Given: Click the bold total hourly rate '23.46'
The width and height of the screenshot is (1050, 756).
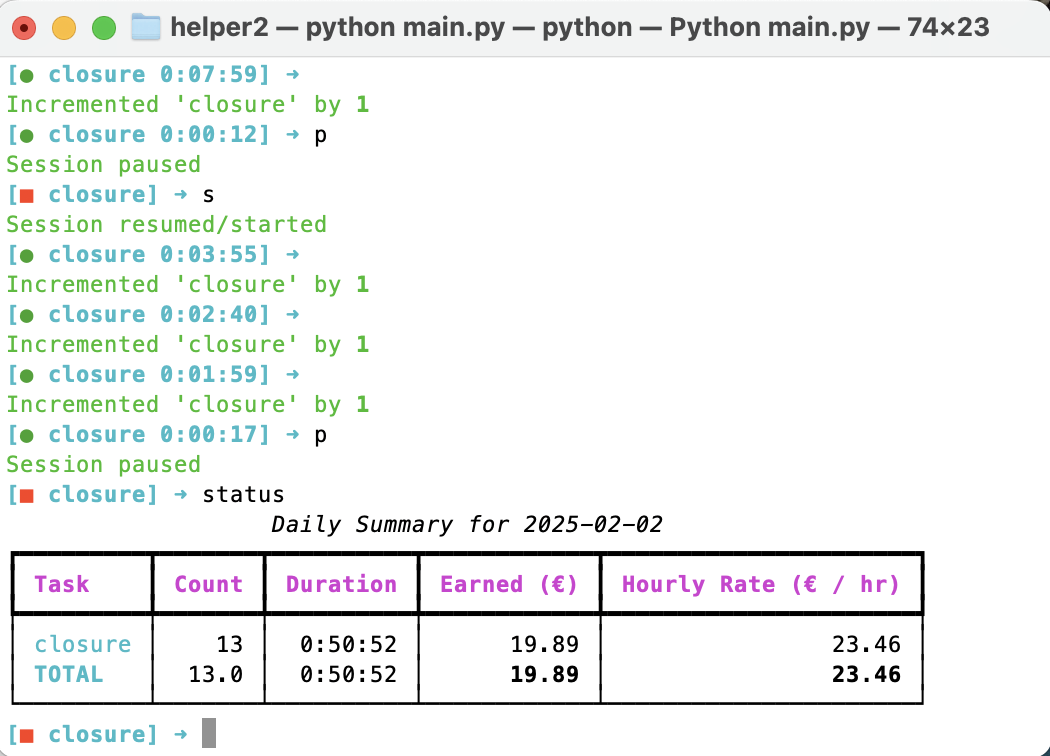Looking at the screenshot, I should (x=867, y=674).
